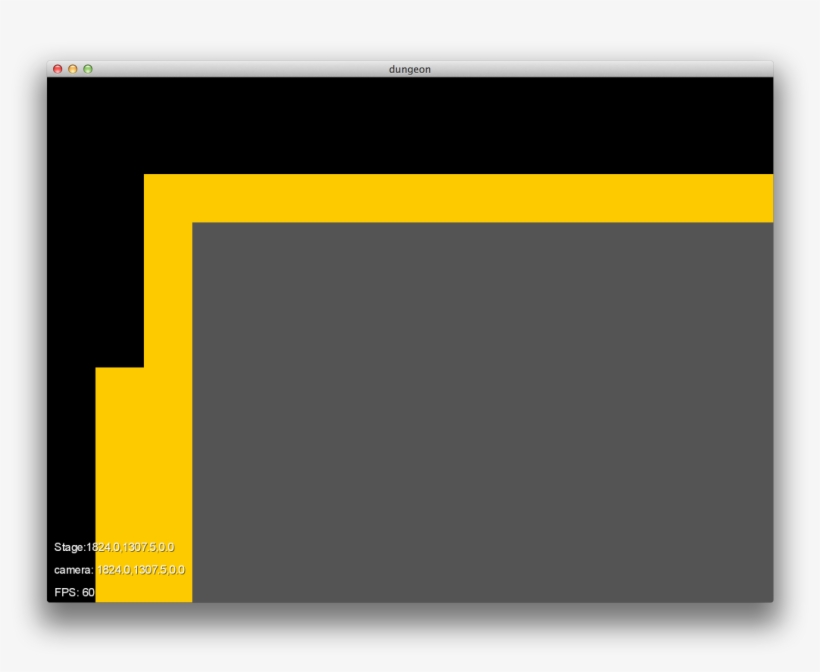Click the value 60 in the FPS readout
Image resolution: width=820 pixels, height=672 pixels.
point(88,592)
